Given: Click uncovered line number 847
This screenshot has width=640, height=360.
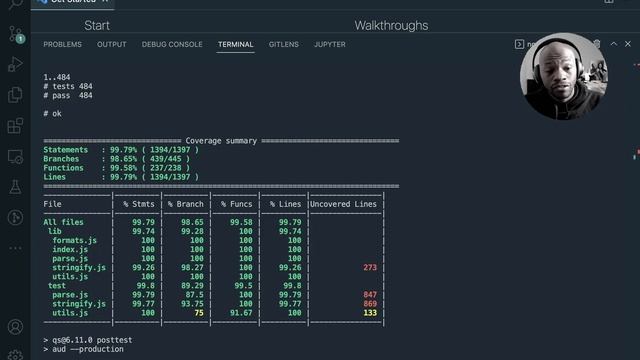Looking at the screenshot, I should [x=370, y=295].
